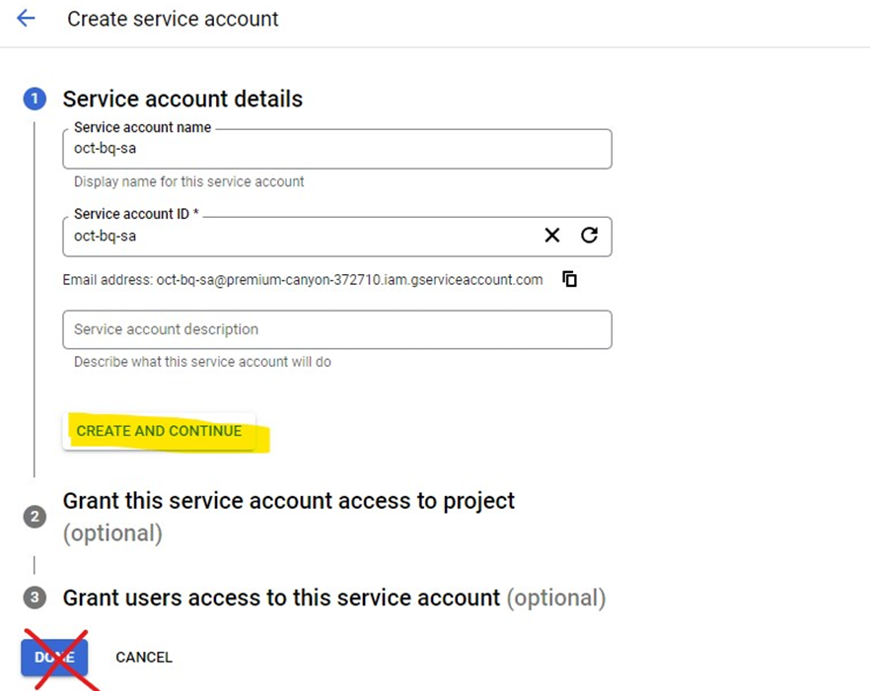The image size is (870, 691).
Task: Expand Grant this service account access to project
Action: 288,500
